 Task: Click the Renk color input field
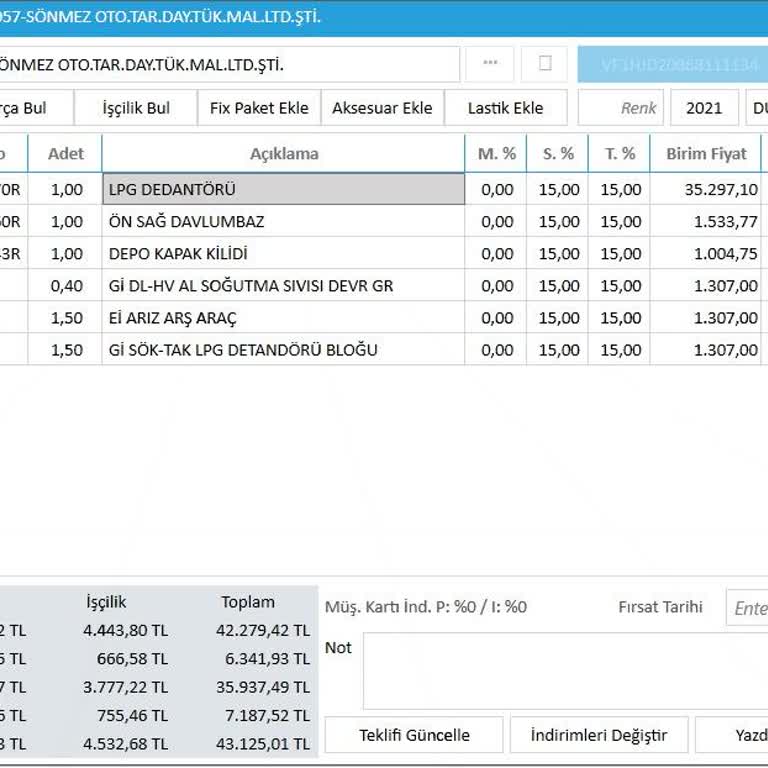point(622,108)
